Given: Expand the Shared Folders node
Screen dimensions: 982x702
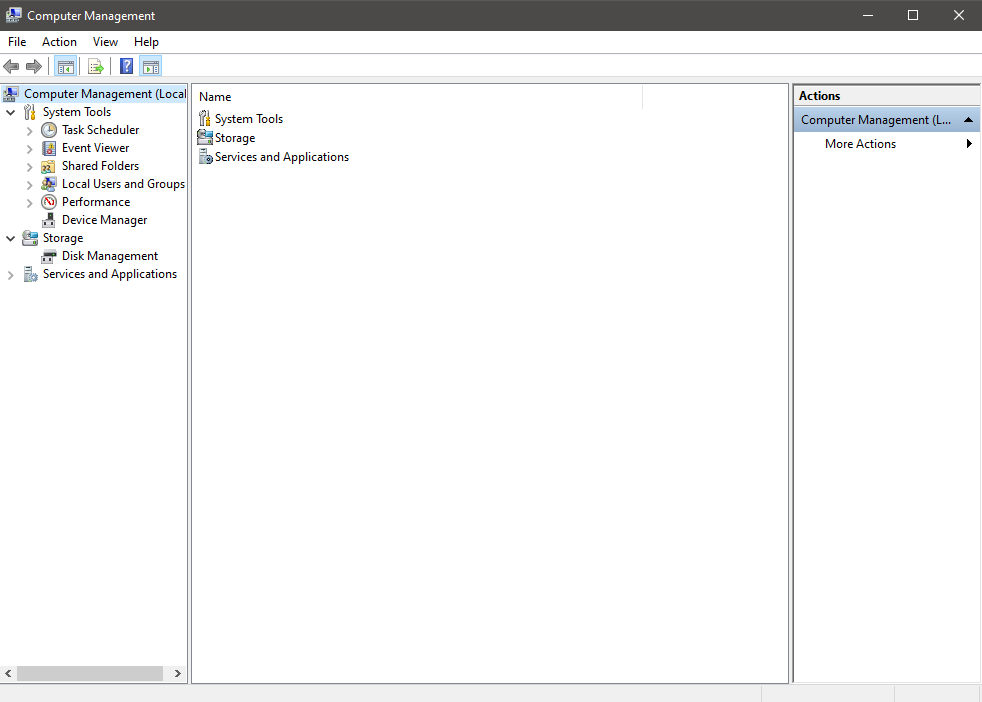Looking at the screenshot, I should pyautogui.click(x=29, y=167).
